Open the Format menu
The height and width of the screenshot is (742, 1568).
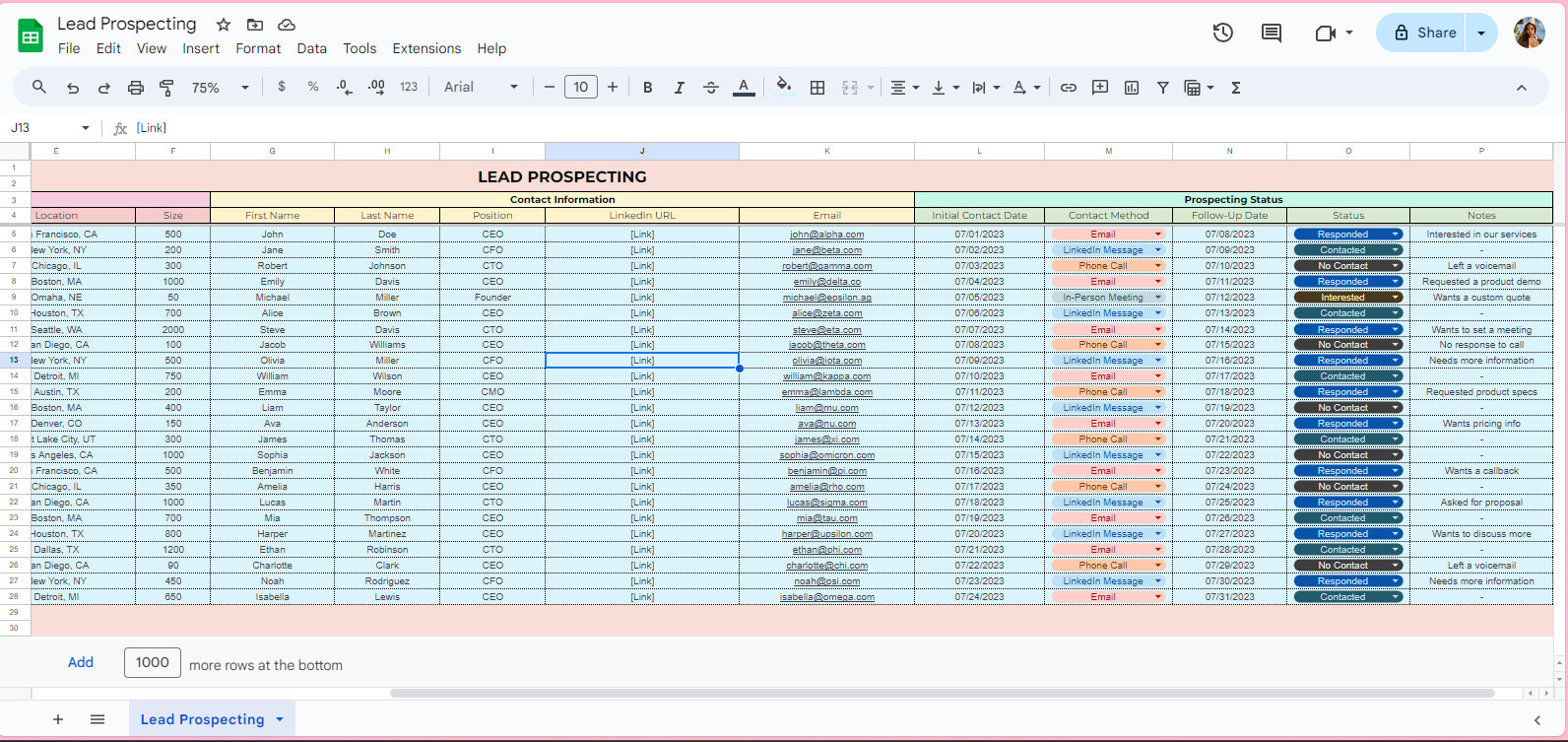click(x=258, y=48)
